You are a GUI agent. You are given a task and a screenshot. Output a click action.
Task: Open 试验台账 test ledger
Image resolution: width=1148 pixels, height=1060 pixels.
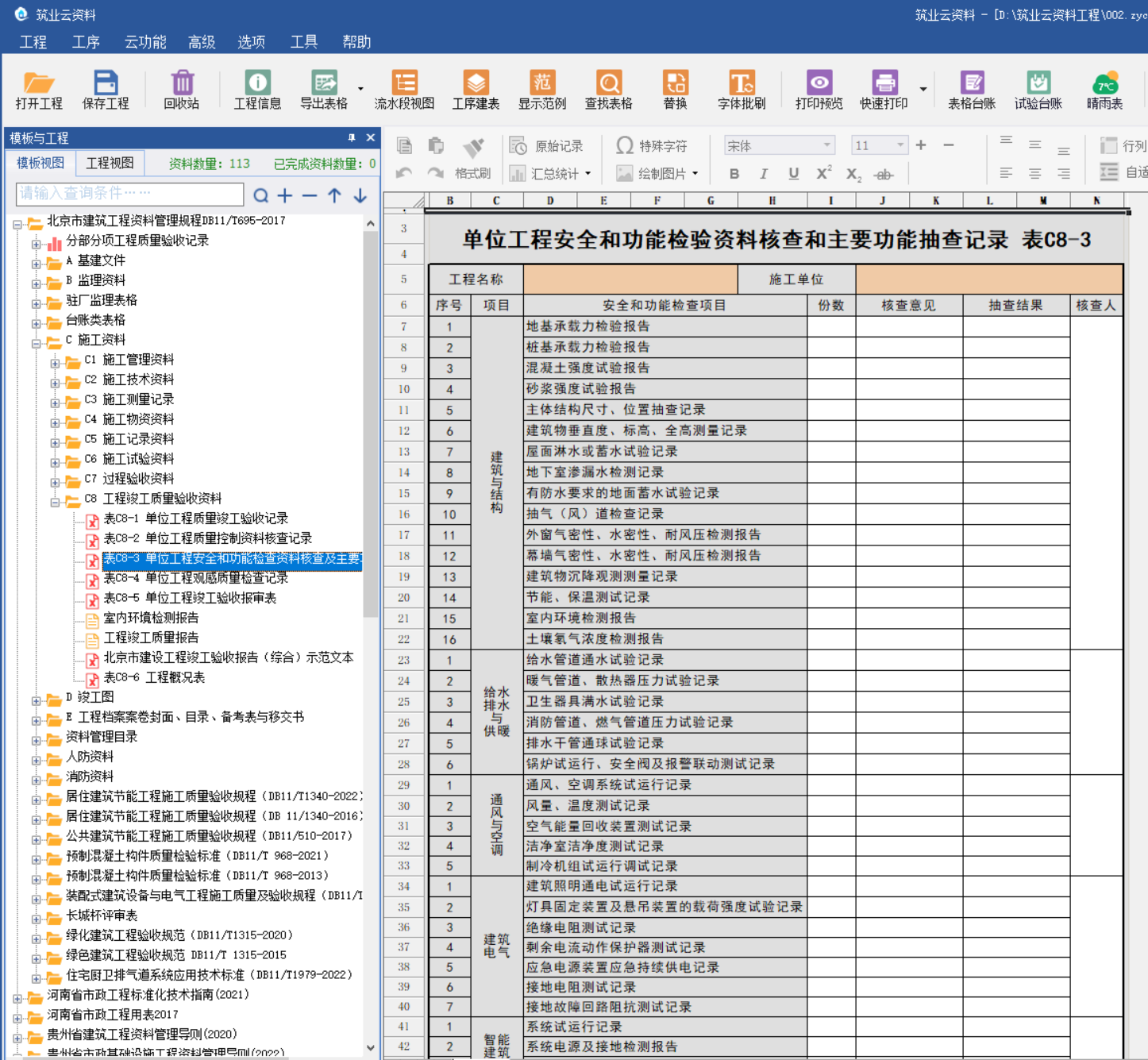1038,90
